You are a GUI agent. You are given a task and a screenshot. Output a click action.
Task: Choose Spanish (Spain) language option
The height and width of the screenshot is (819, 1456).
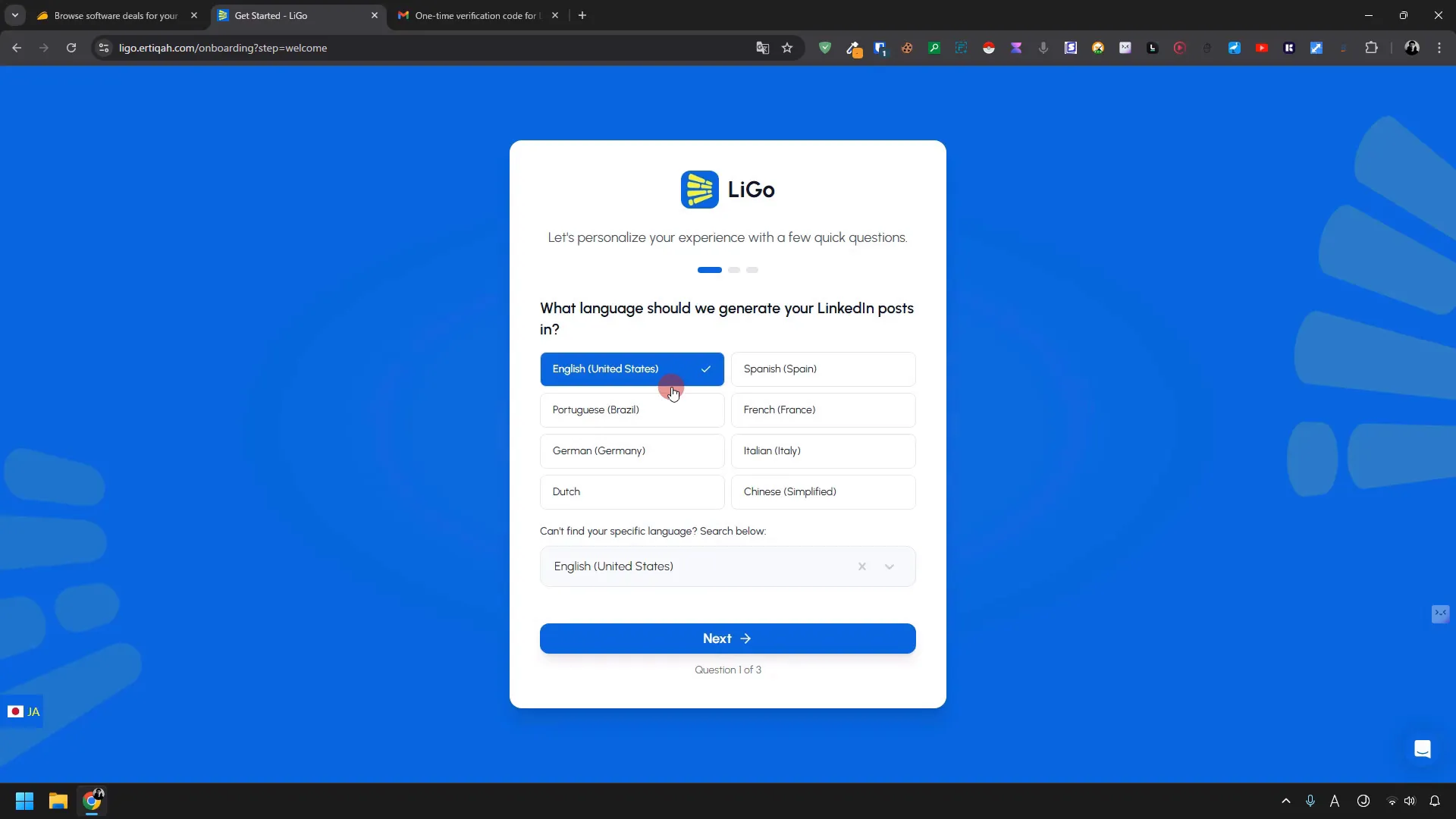tap(823, 369)
